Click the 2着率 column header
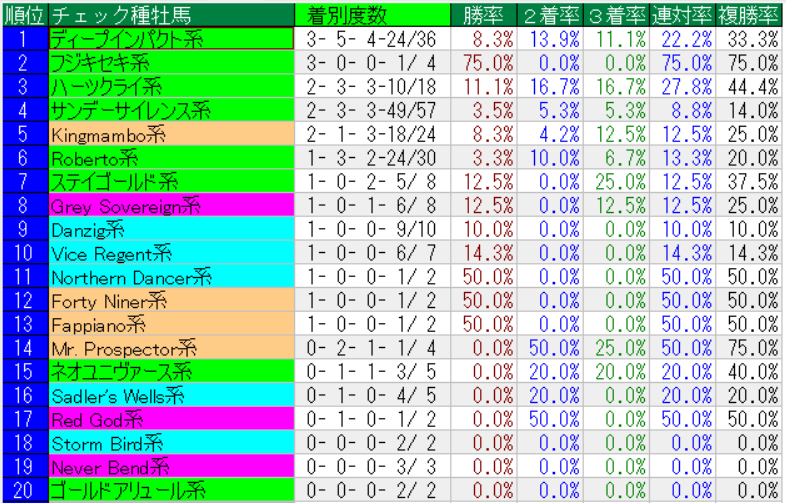Image resolution: width=786 pixels, height=503 pixels. pyautogui.click(x=550, y=14)
